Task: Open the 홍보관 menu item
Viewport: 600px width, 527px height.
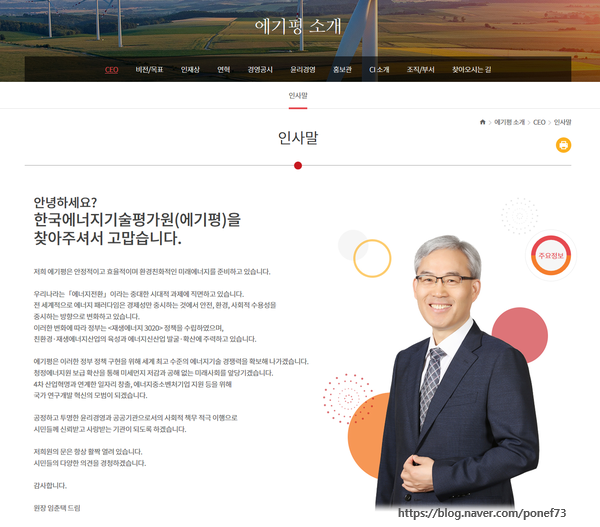Action: point(342,70)
